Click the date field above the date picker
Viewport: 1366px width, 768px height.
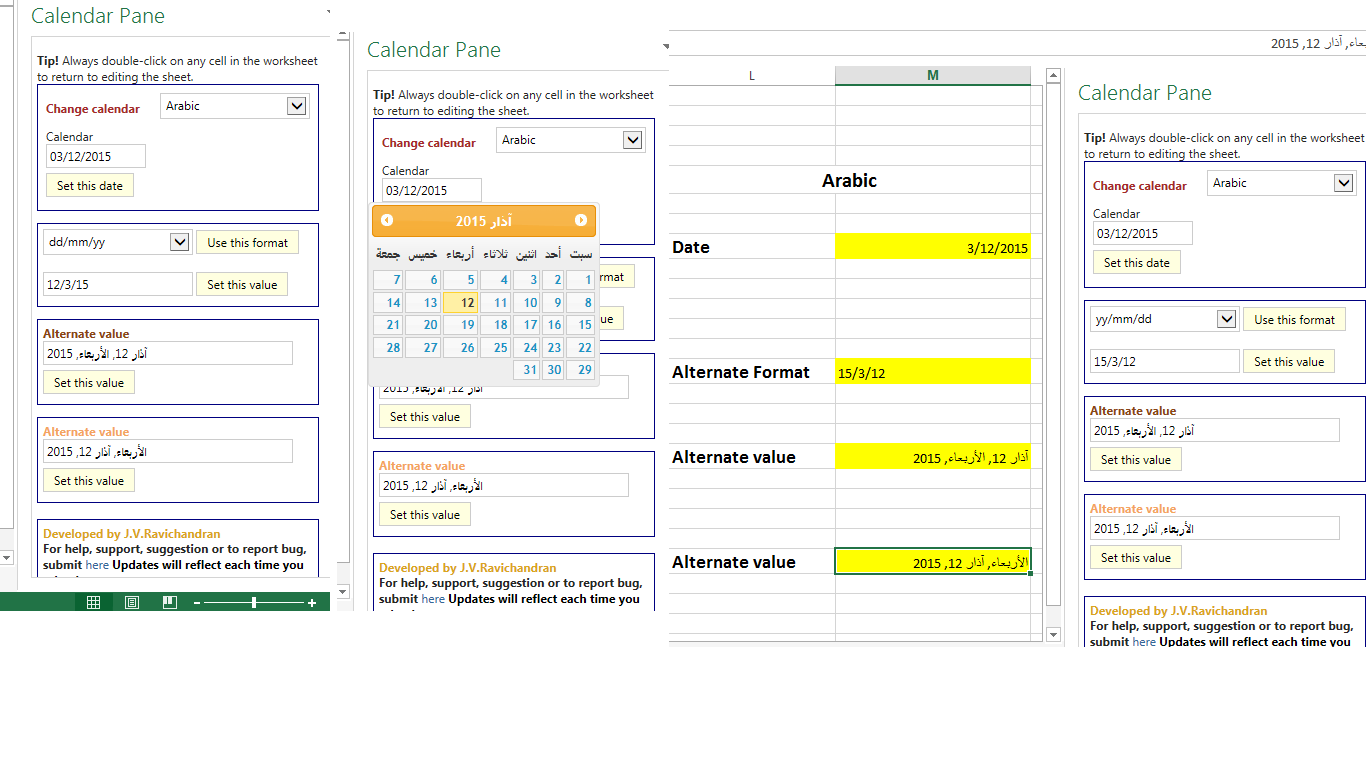(432, 190)
